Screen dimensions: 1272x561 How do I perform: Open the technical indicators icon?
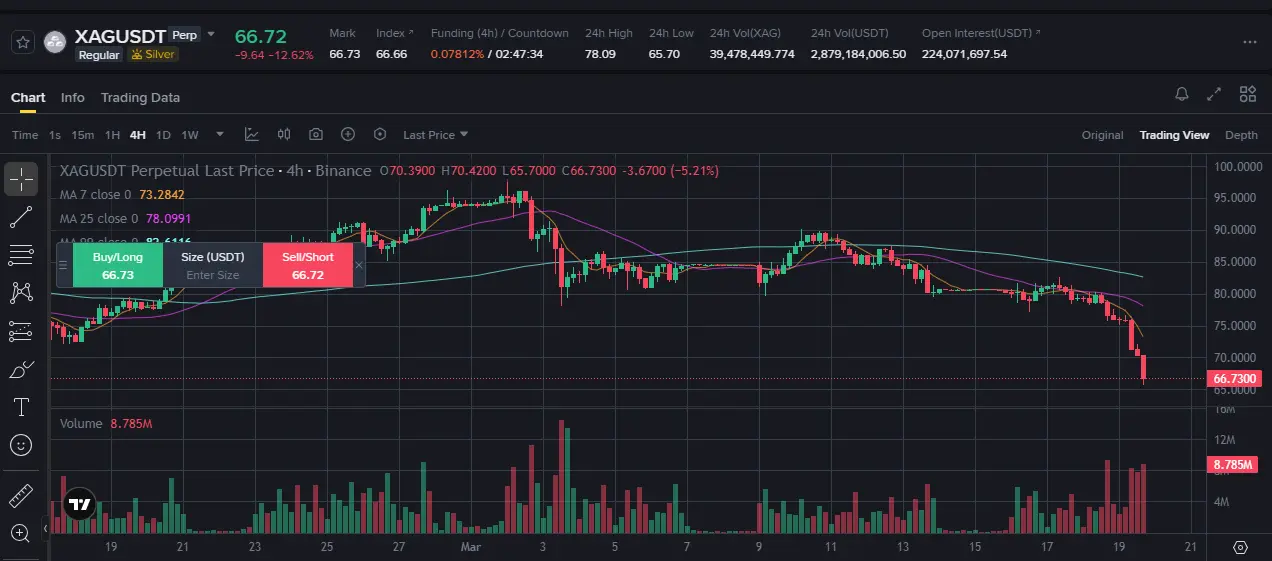click(x=251, y=134)
